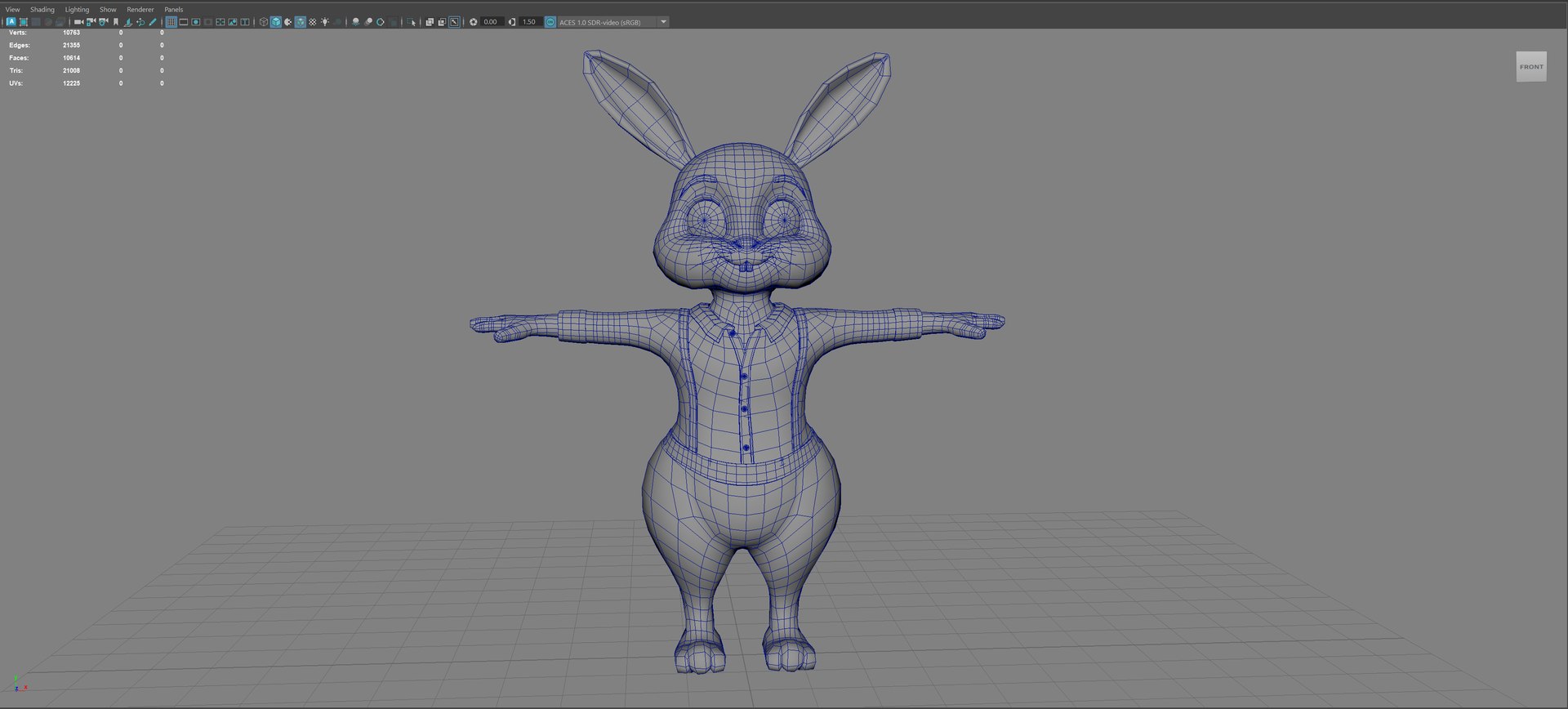Toggle Wireframe on Shaded icon
Screen dimensions: 1568x709
(300, 22)
